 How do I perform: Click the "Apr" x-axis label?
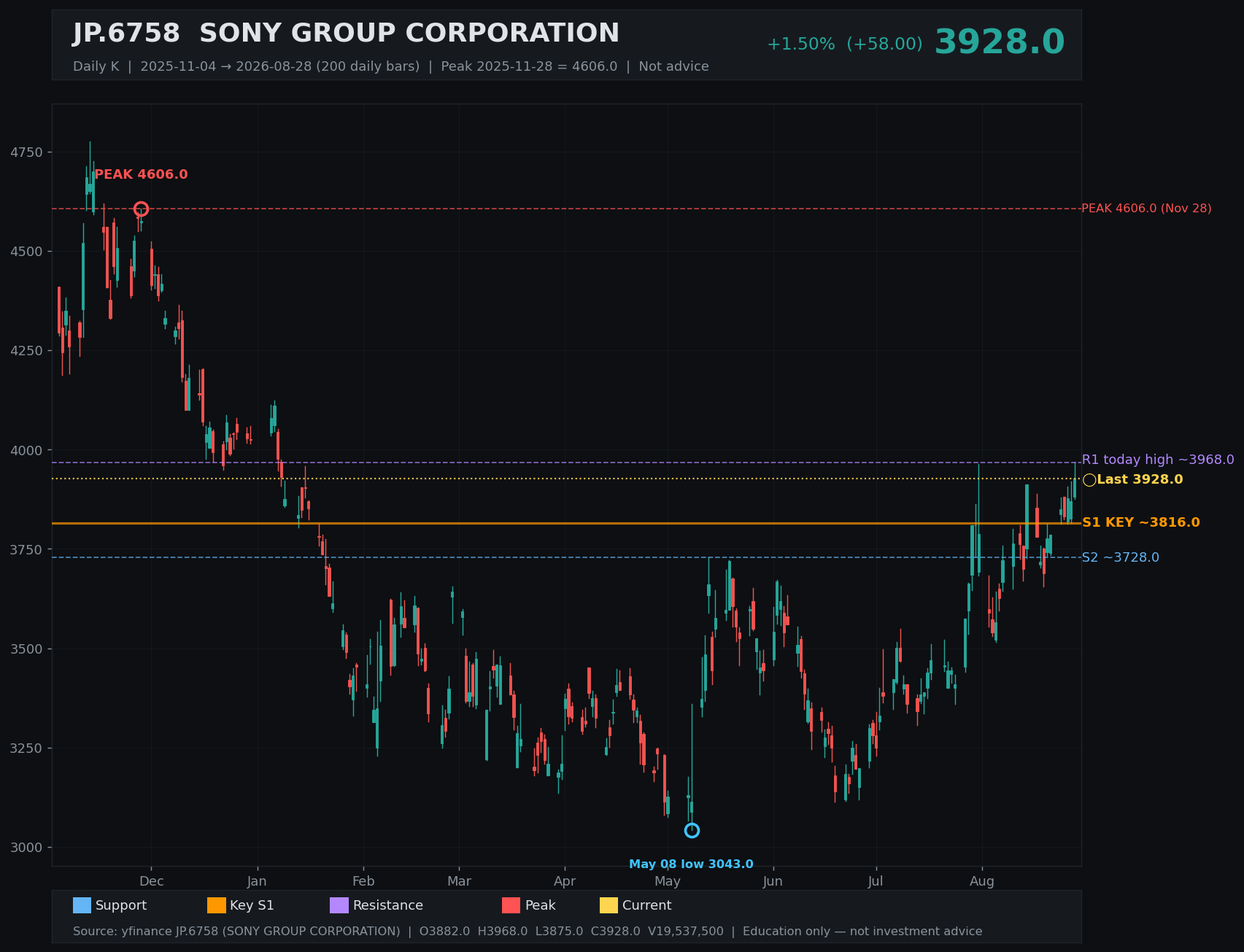tap(565, 881)
